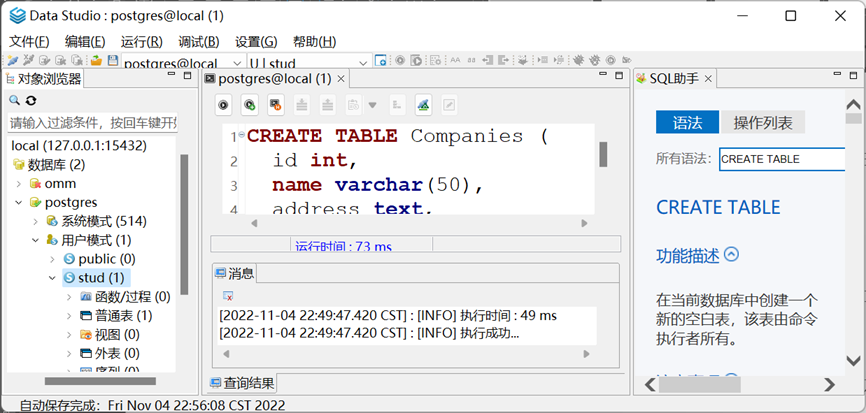Click the SQL助手 scroll down arrow

point(853,361)
